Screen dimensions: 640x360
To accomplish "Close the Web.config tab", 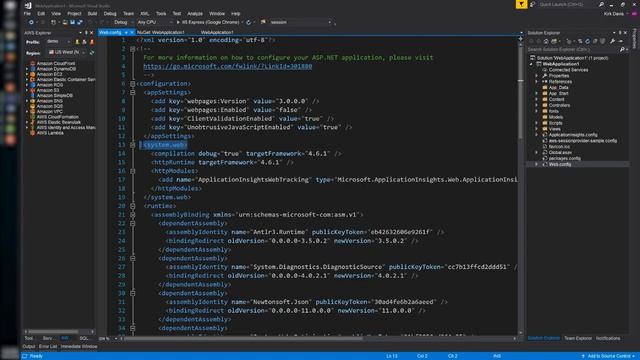I will click(132, 33).
